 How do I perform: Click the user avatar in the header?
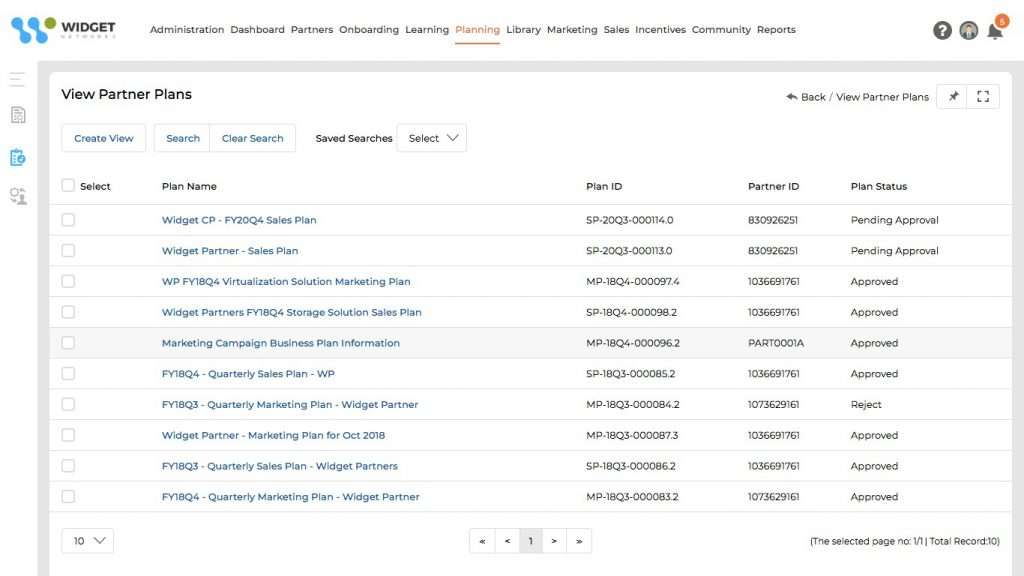point(968,31)
